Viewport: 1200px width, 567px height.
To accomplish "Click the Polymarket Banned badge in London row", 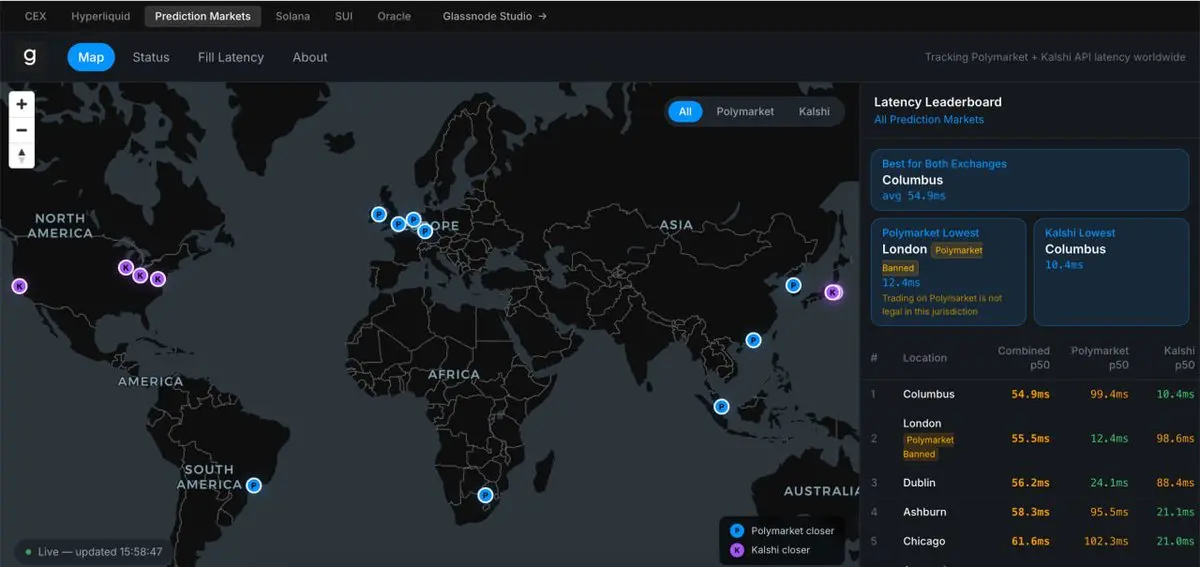I will pyautogui.click(x=929, y=447).
